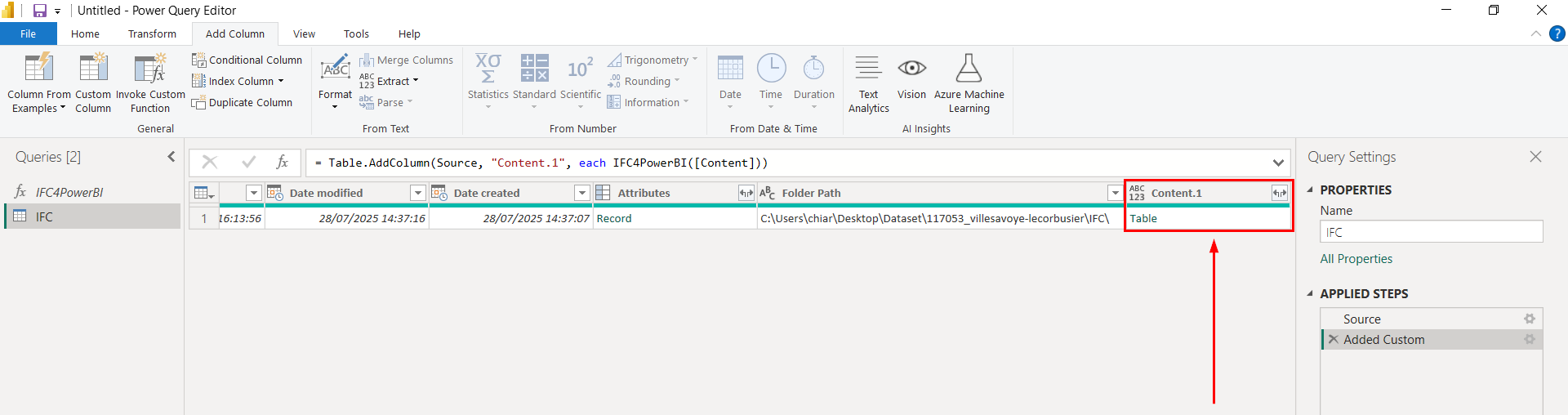
Task: Expand the formula bar
Action: click(x=1278, y=163)
